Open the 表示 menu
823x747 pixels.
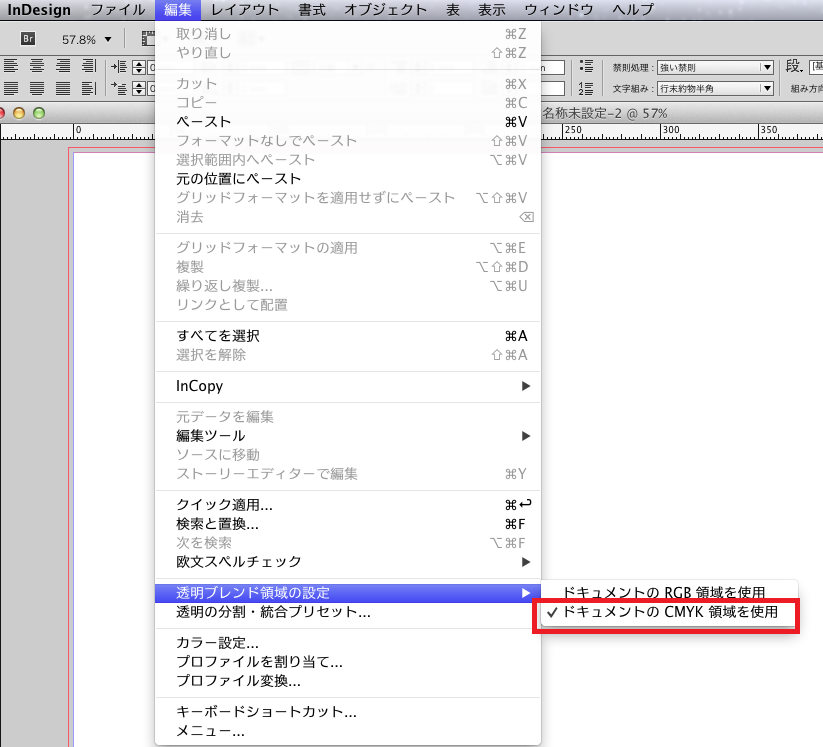[492, 10]
